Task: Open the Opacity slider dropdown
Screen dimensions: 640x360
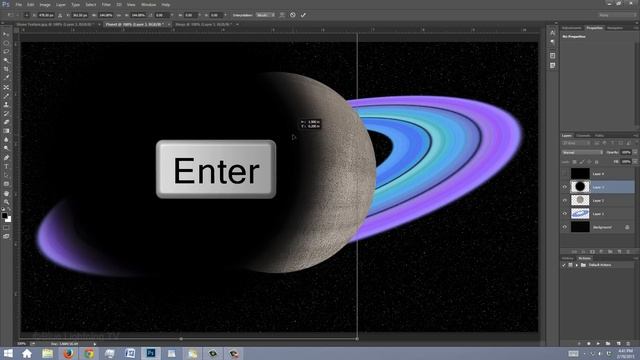Action: (x=634, y=152)
